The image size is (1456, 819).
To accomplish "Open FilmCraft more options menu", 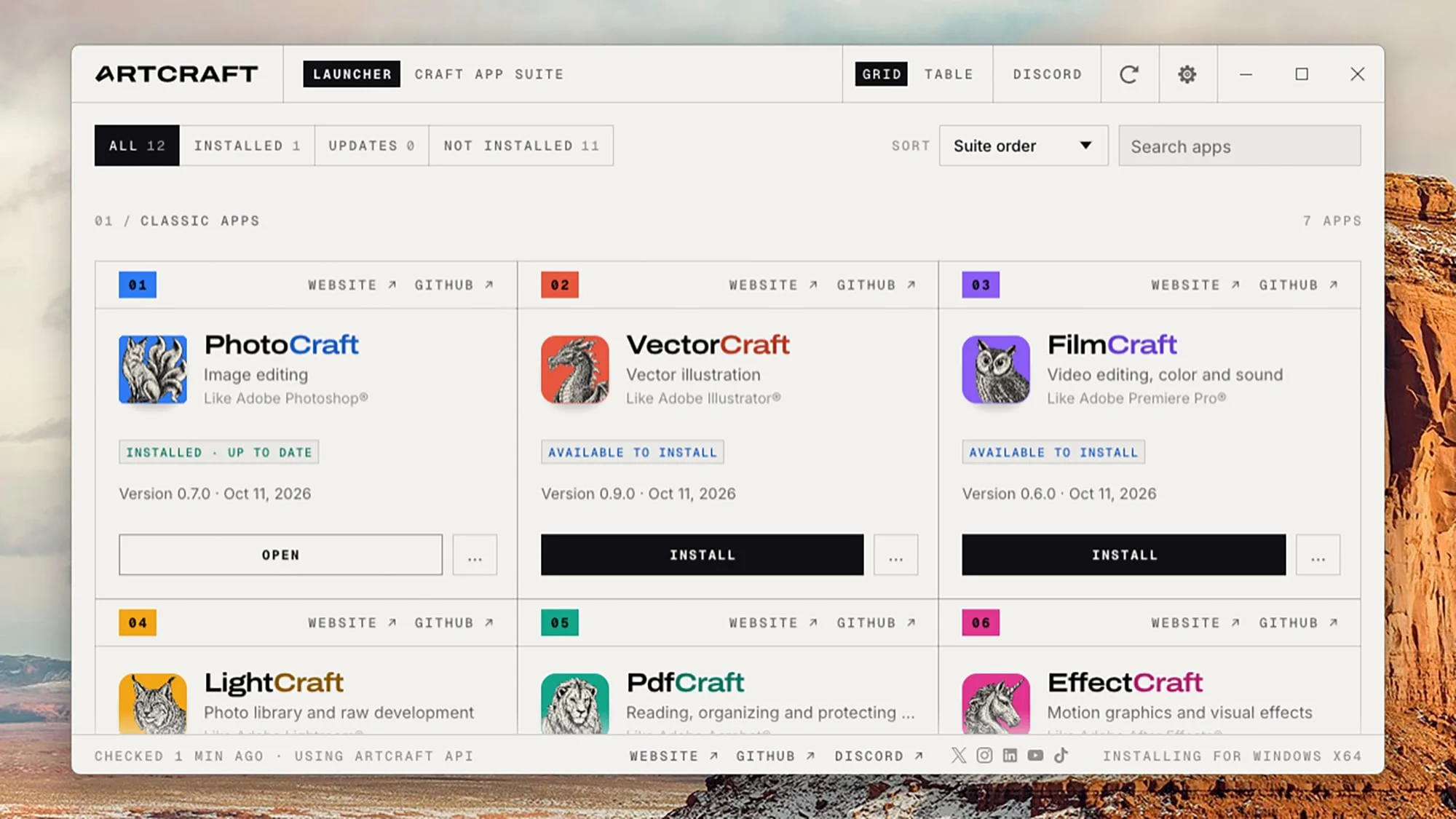I will [x=1318, y=555].
